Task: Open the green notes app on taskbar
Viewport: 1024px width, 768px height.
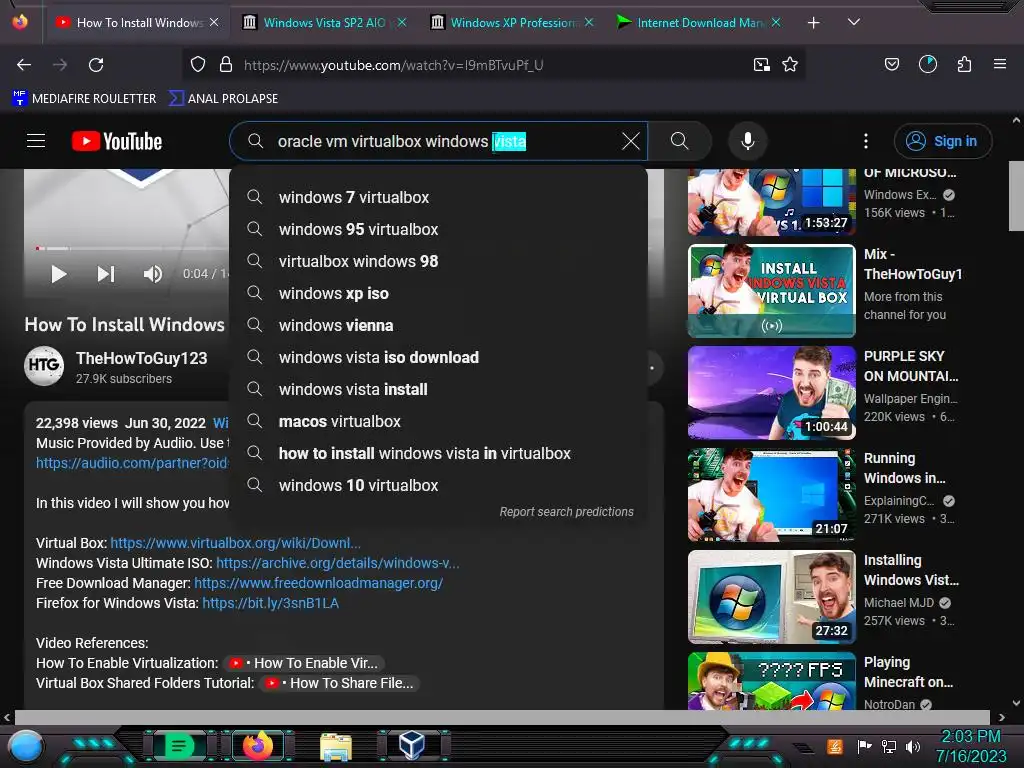Action: (178, 746)
